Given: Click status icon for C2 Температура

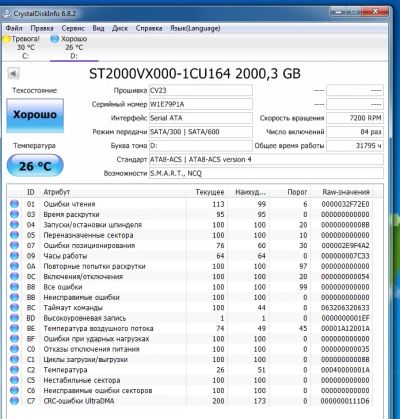Looking at the screenshot, I should click(x=14, y=370).
